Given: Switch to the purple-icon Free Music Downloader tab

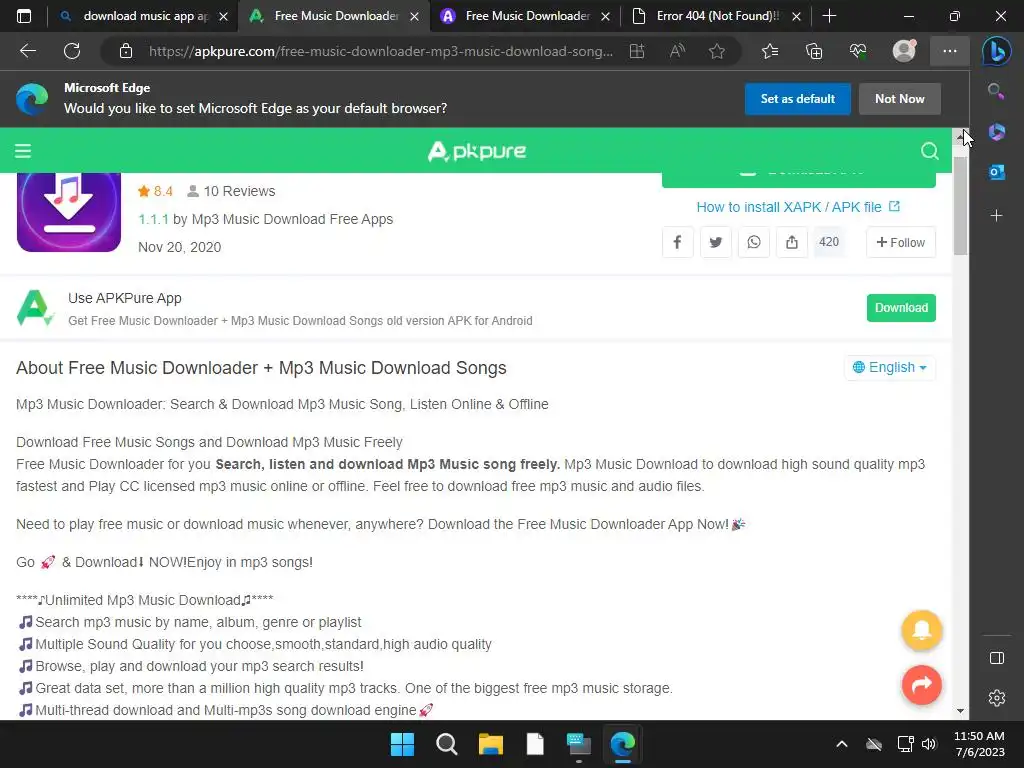Looking at the screenshot, I should point(524,16).
